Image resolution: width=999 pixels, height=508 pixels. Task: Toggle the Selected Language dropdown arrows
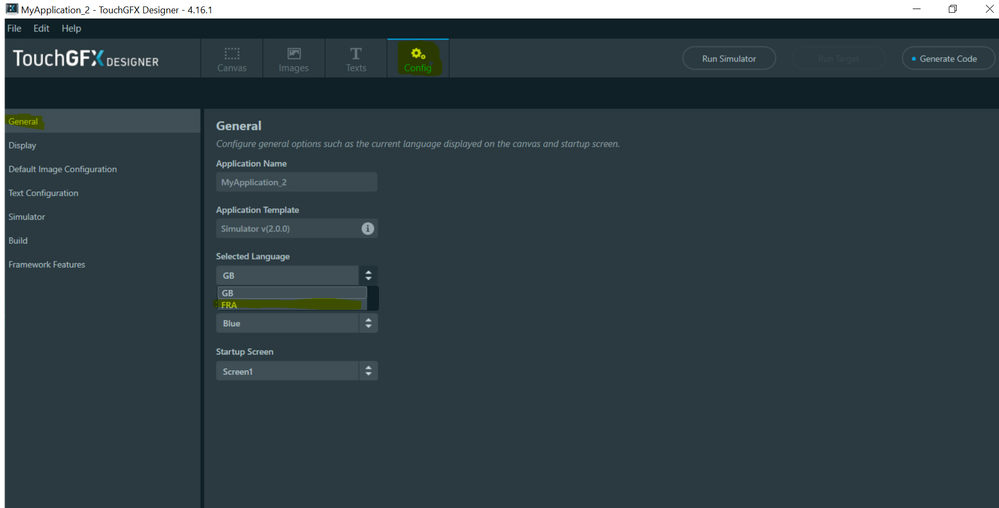[x=368, y=275]
